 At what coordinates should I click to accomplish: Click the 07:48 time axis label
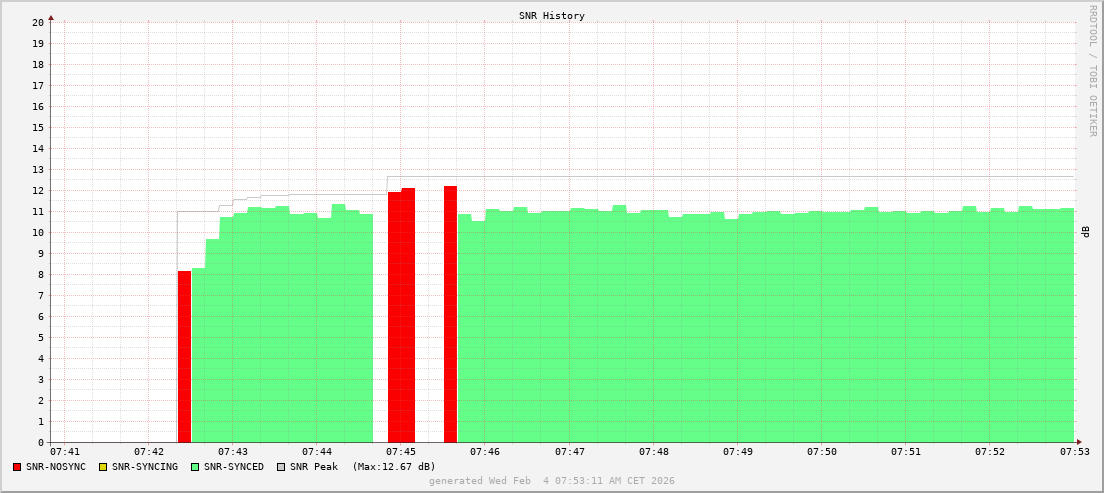point(654,452)
